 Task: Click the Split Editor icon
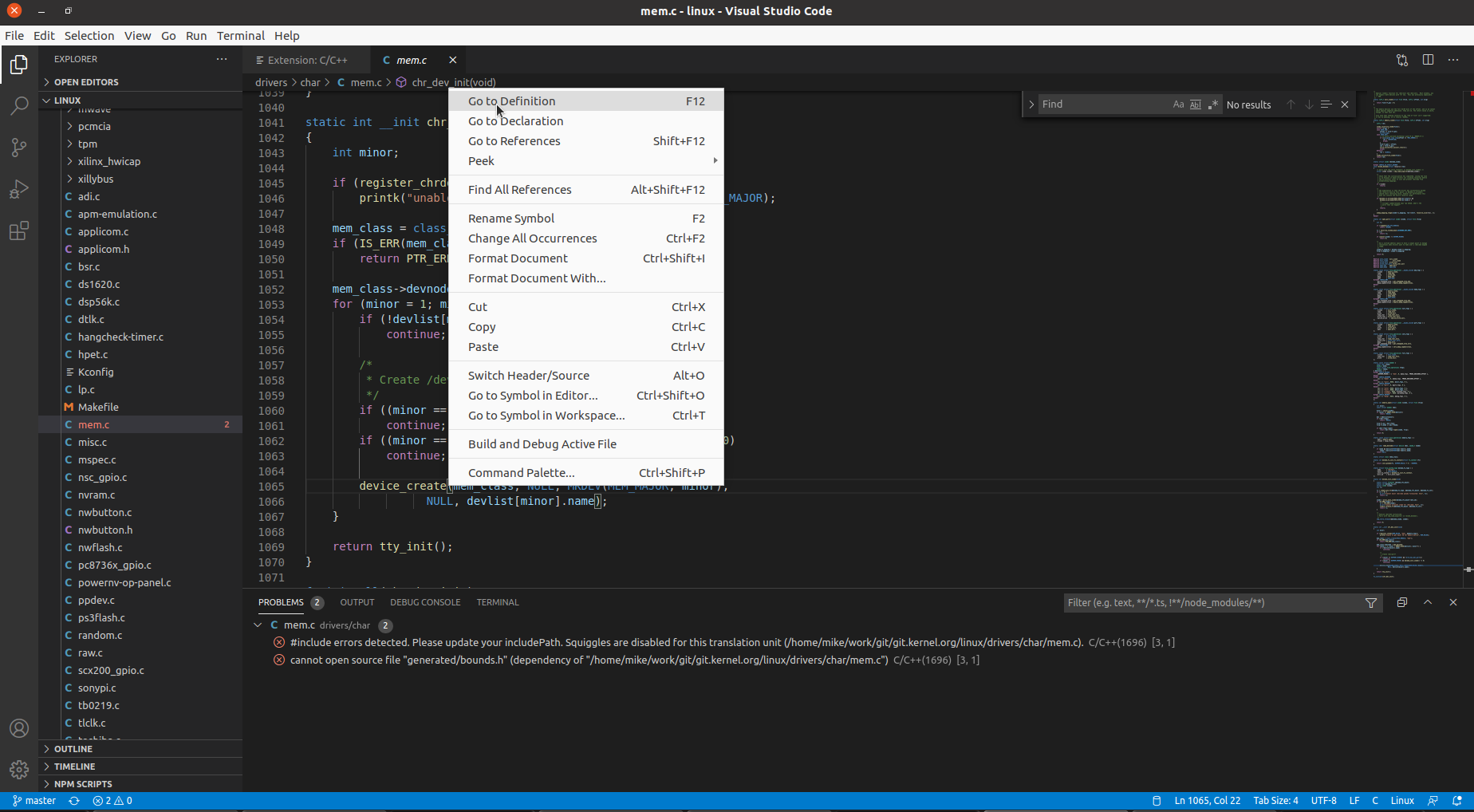pos(1428,59)
